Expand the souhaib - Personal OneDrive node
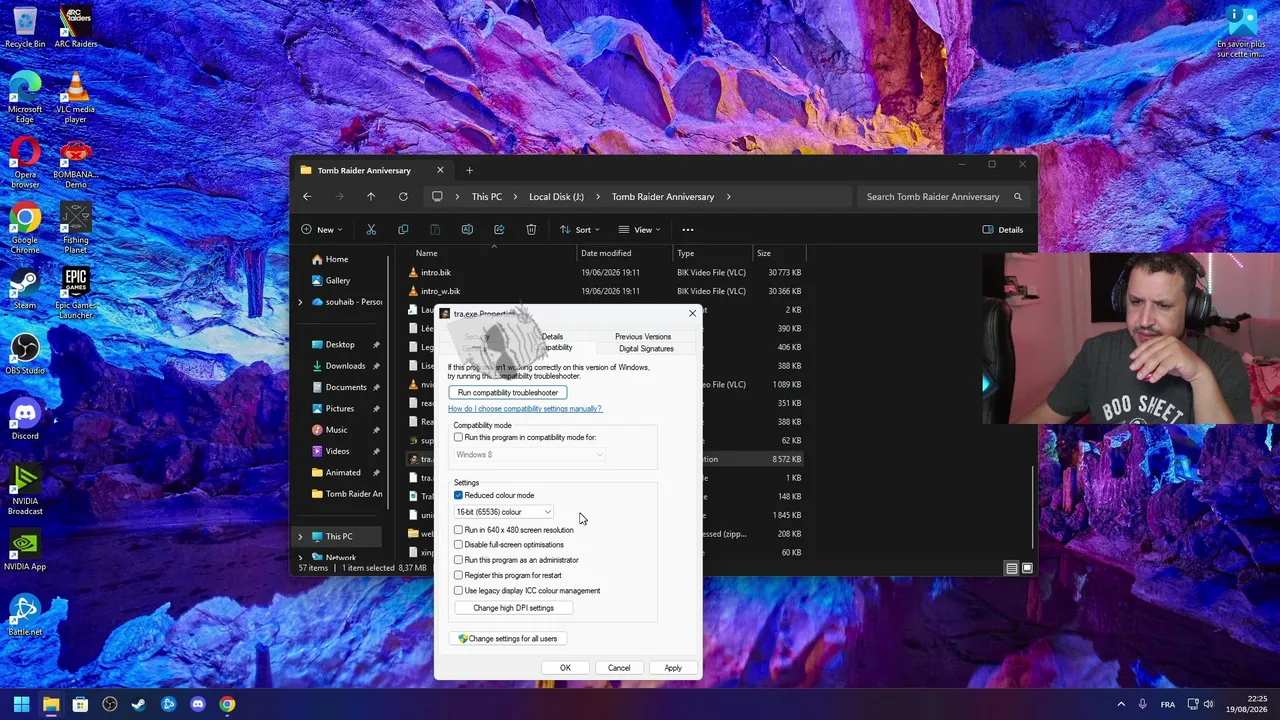 point(300,302)
